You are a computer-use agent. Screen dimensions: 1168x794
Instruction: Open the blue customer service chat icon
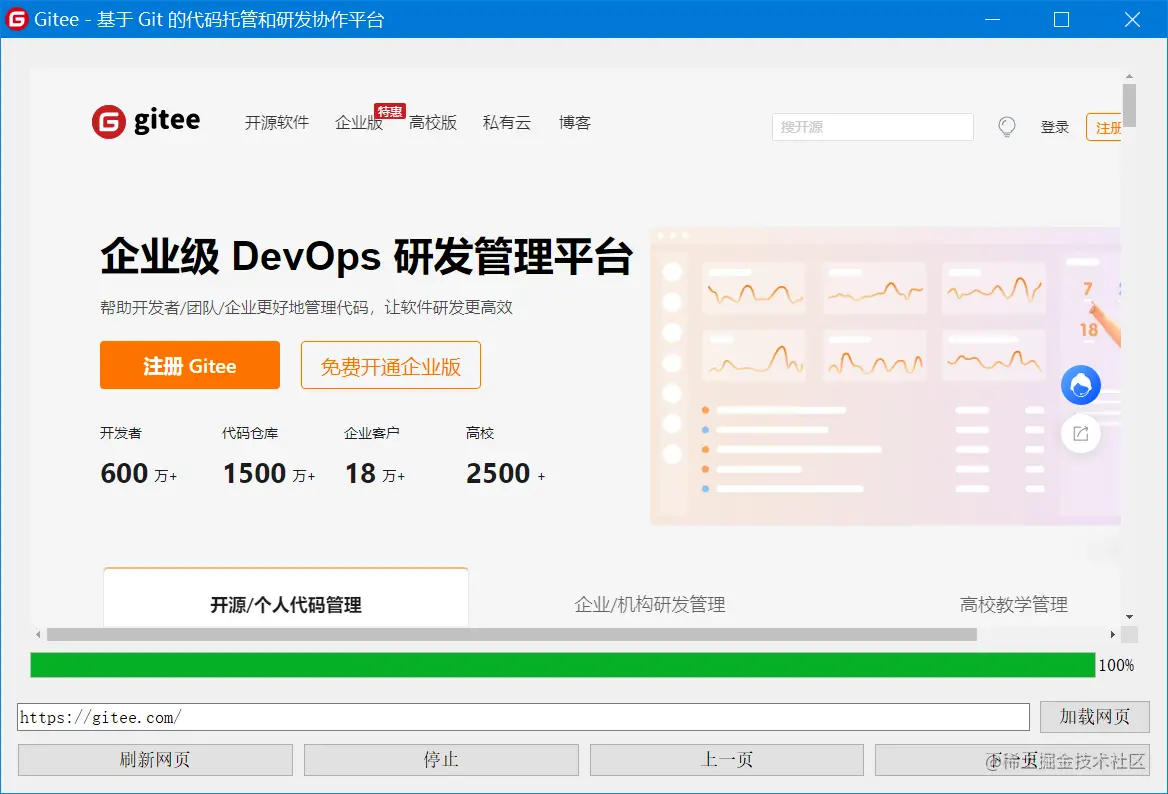1080,385
